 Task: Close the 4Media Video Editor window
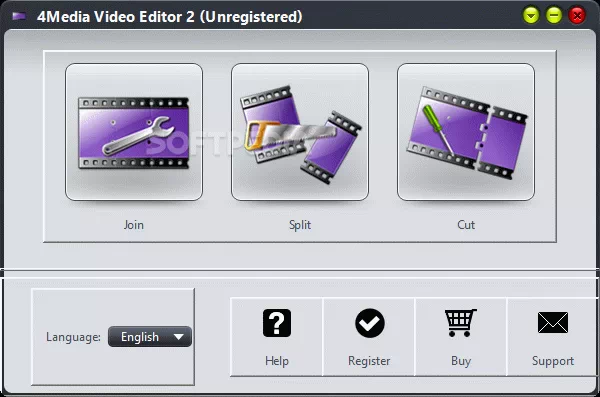tap(577, 16)
